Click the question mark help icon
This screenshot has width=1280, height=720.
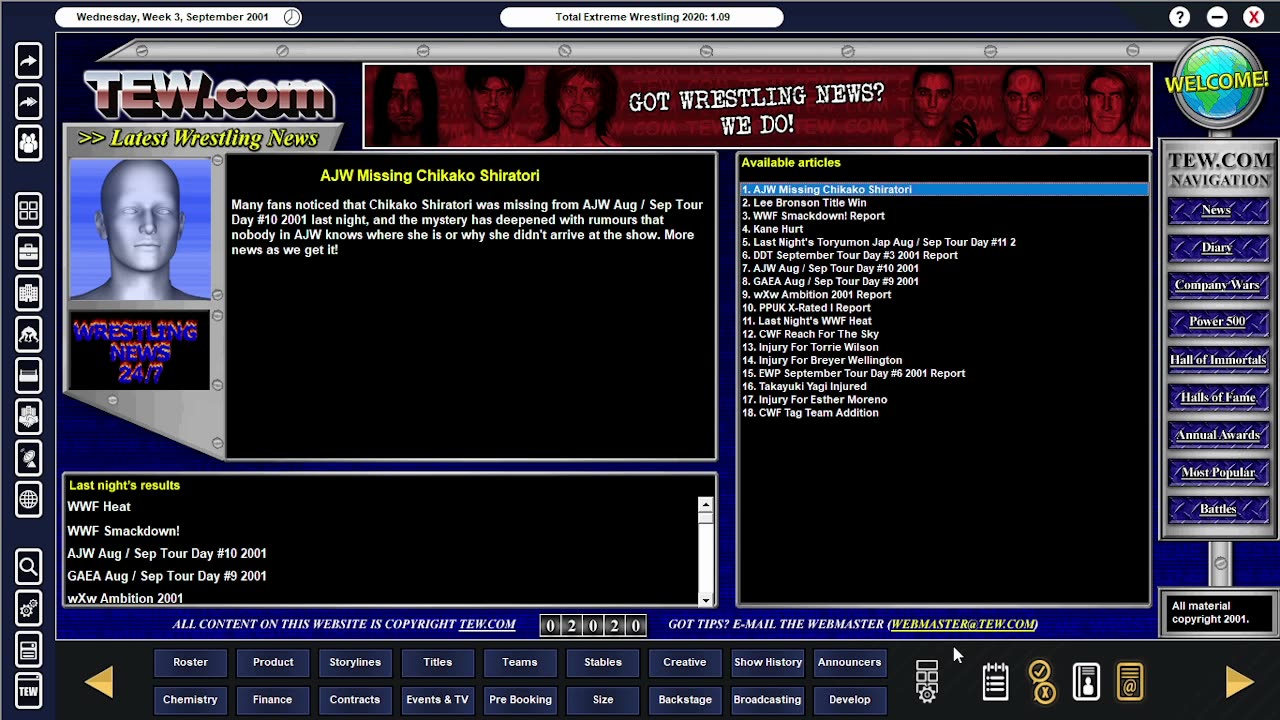(x=1180, y=17)
